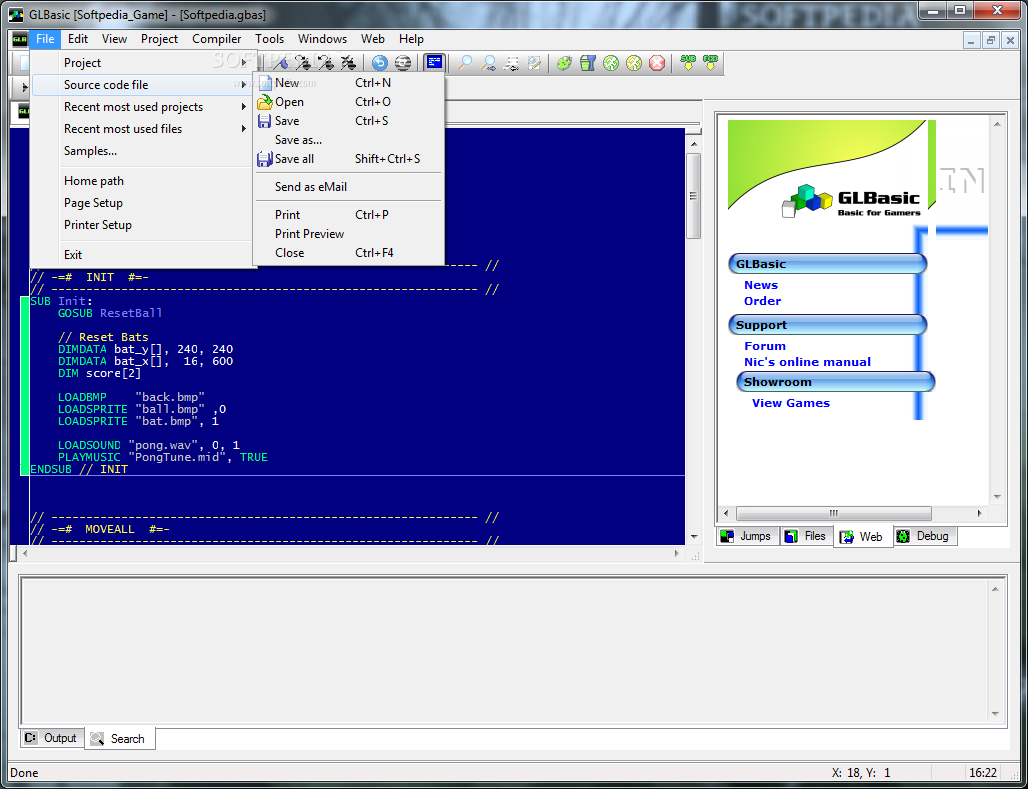The image size is (1028, 789).
Task: Click the red Stop icon
Action: (x=656, y=63)
